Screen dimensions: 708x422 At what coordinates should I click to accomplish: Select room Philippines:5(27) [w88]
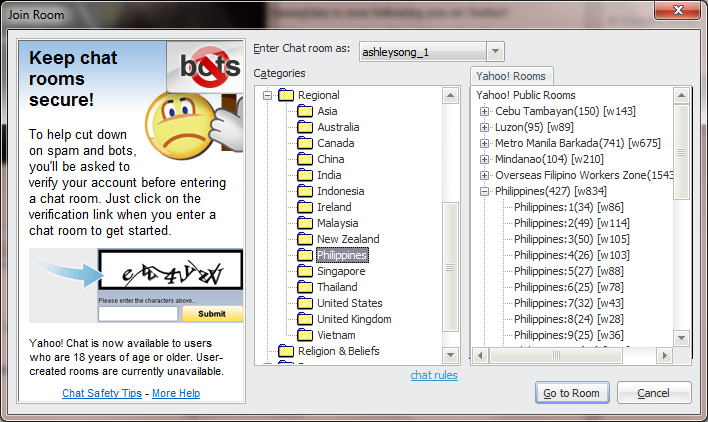tap(569, 271)
